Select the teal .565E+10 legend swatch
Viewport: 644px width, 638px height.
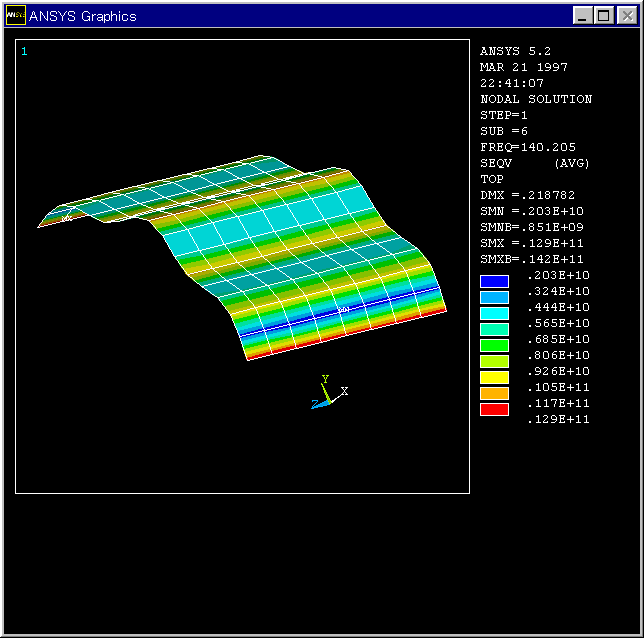tap(494, 330)
